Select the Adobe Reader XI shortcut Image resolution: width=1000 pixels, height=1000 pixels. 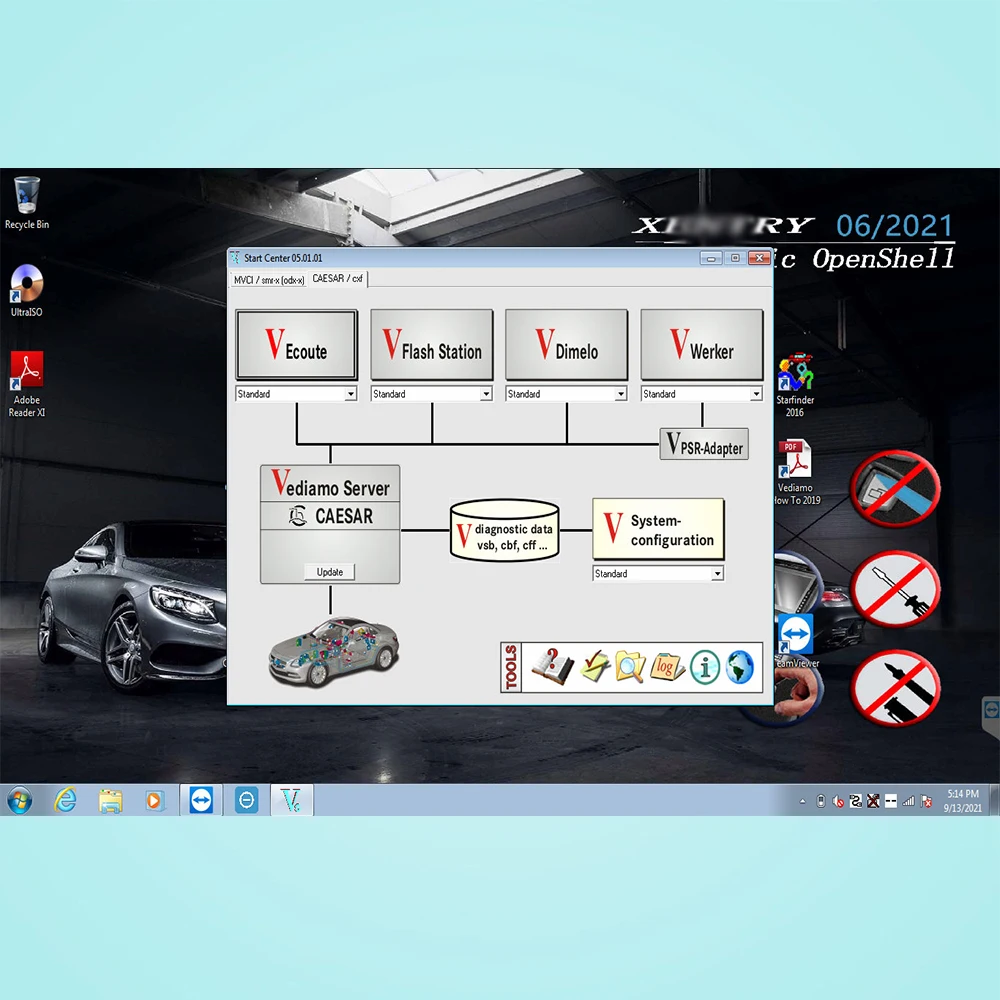tap(27, 384)
